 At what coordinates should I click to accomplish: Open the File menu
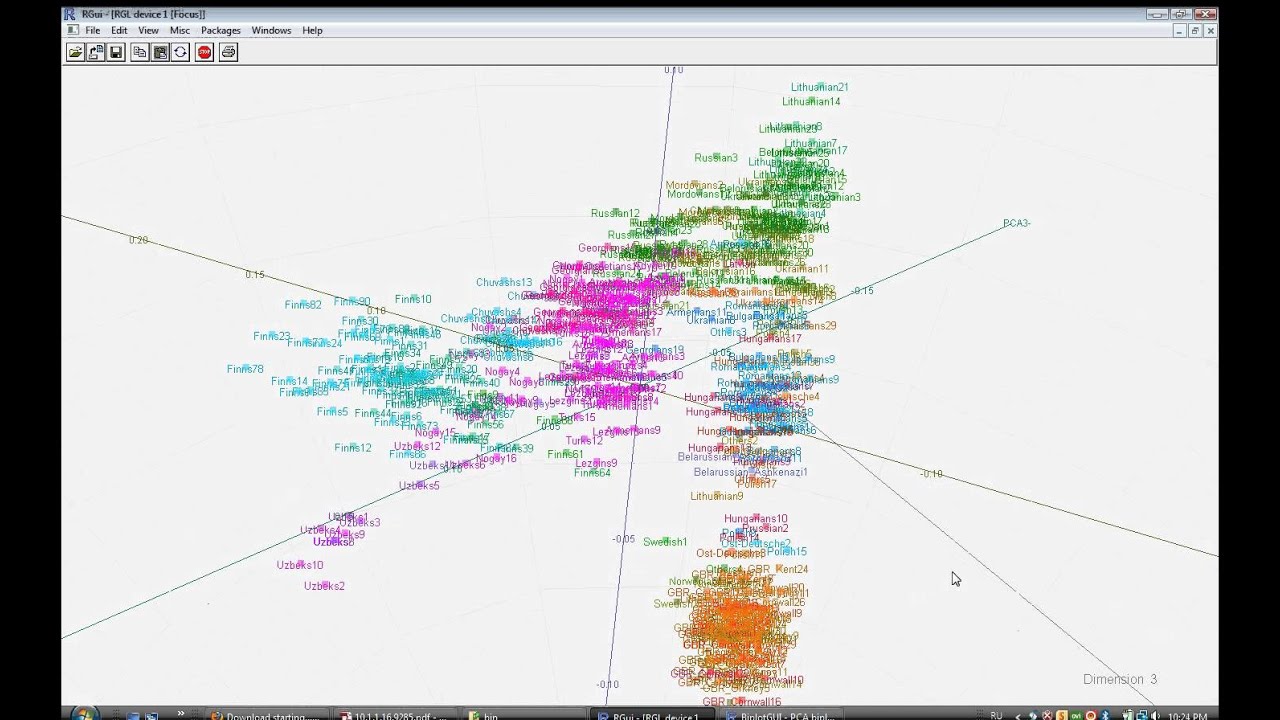(x=93, y=31)
